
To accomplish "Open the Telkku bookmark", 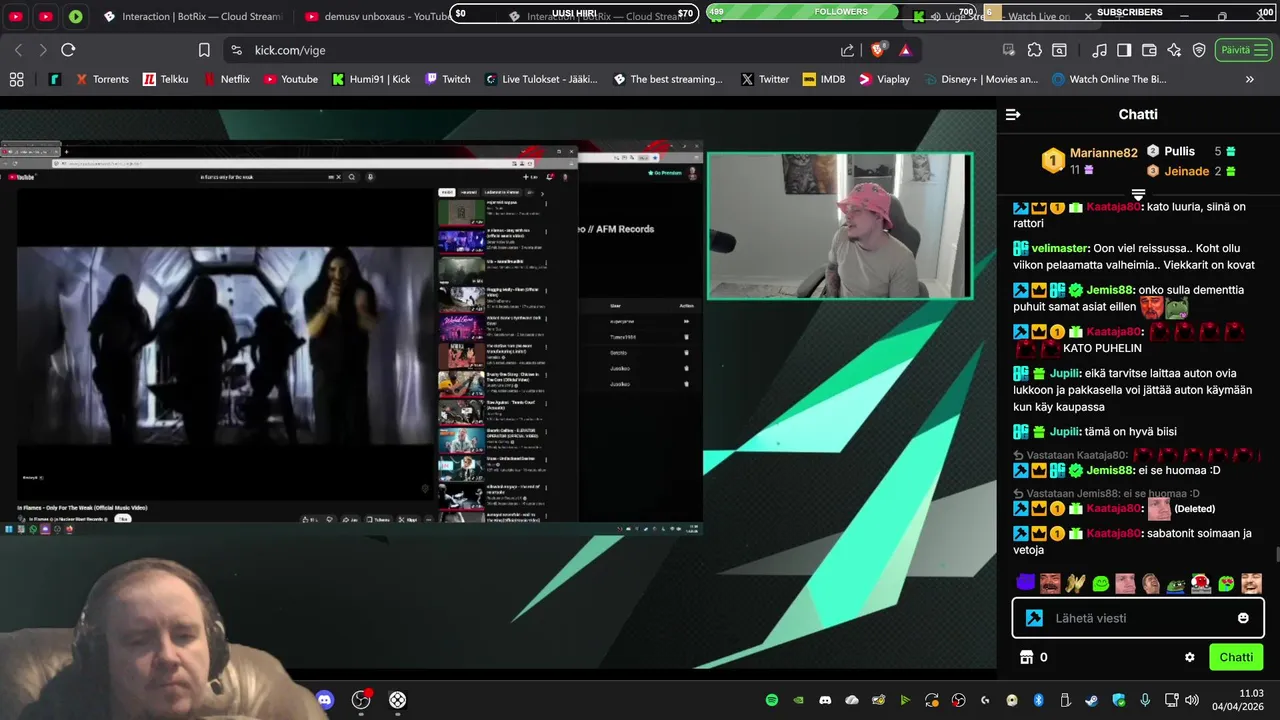I will 165,79.
